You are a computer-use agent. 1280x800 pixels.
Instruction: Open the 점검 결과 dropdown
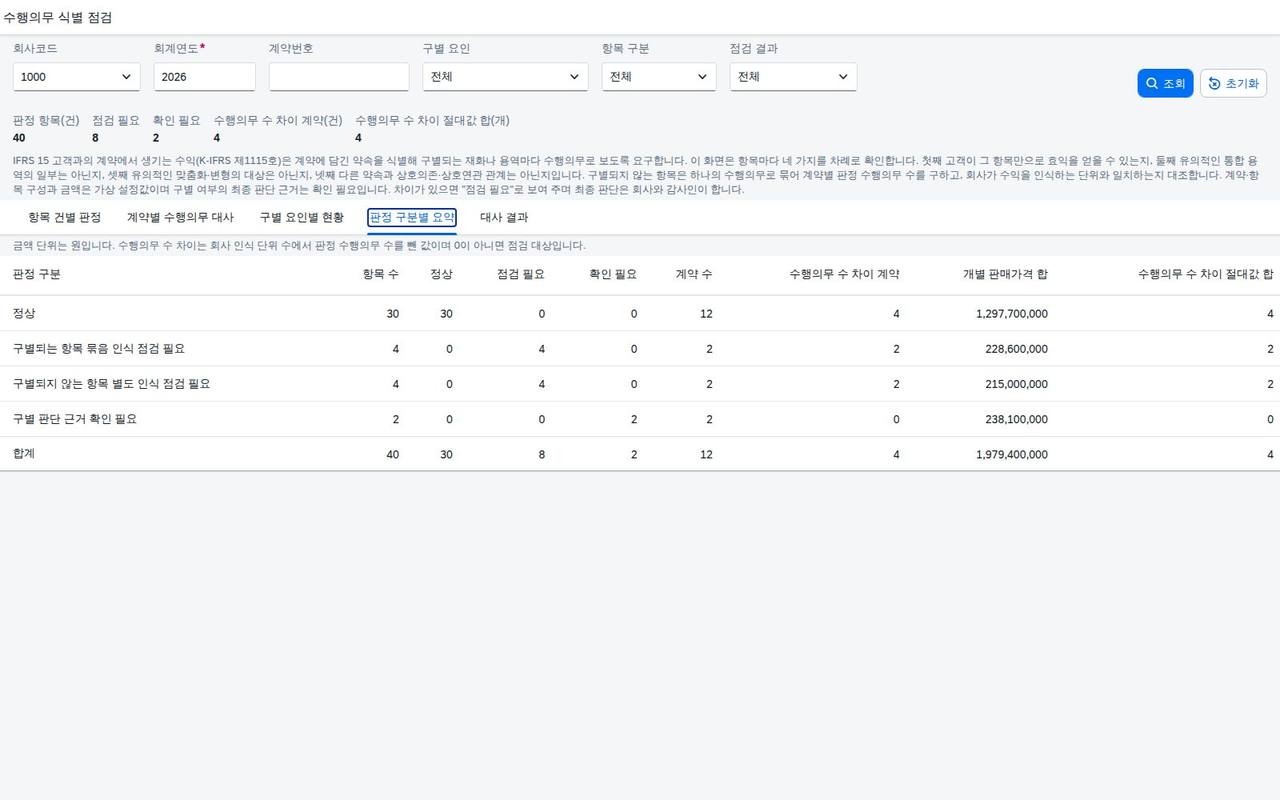tap(793, 77)
